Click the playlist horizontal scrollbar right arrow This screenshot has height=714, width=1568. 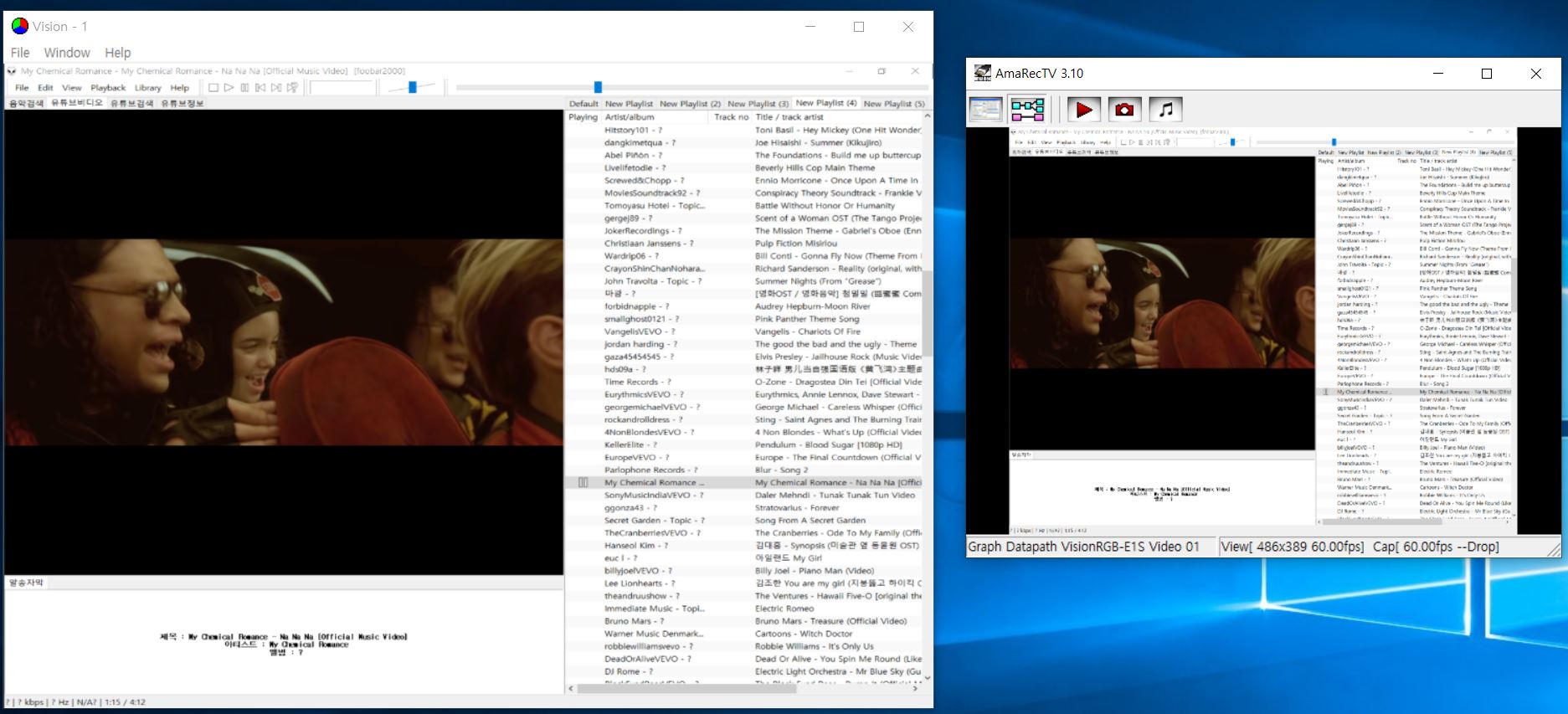[916, 689]
